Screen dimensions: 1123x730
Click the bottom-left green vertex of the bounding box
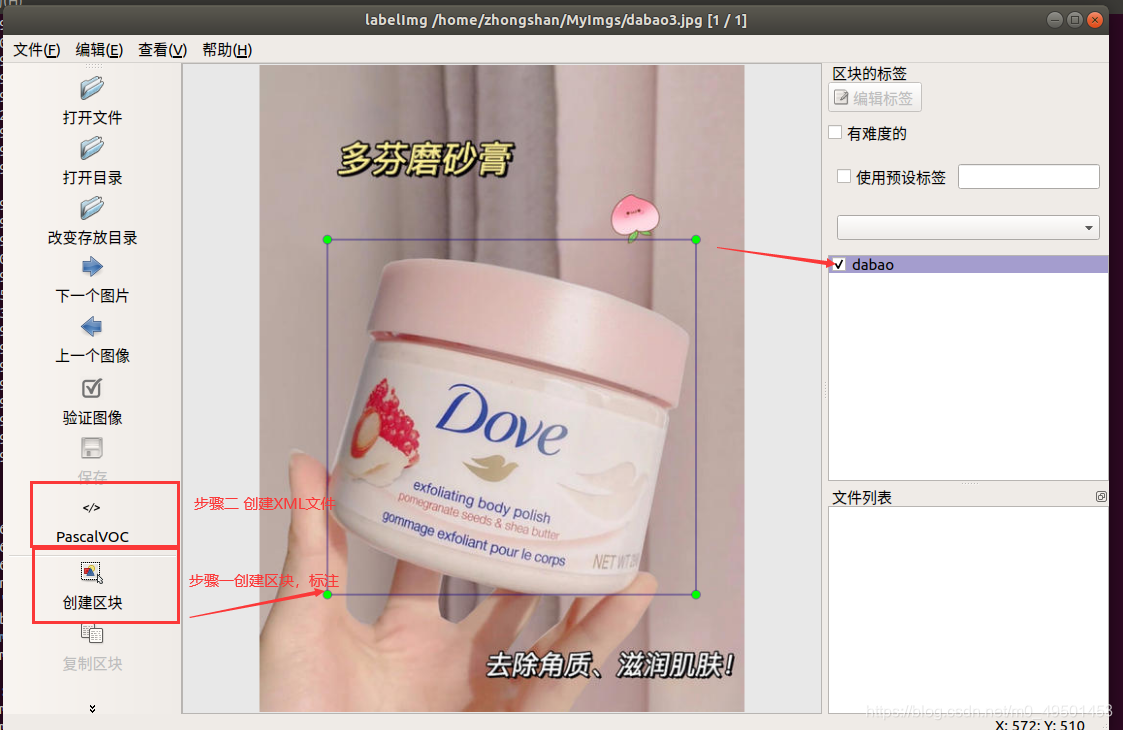tap(327, 595)
